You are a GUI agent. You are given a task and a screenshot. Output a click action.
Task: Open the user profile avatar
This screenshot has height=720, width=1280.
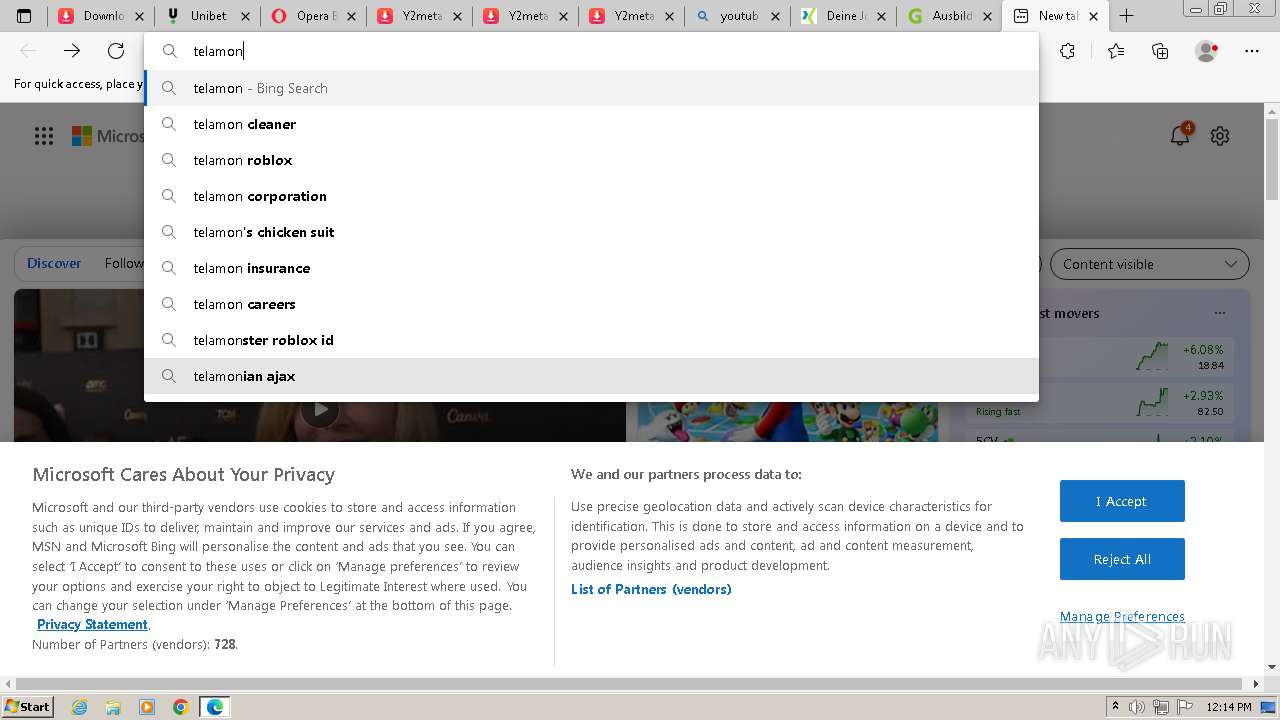(x=1207, y=51)
